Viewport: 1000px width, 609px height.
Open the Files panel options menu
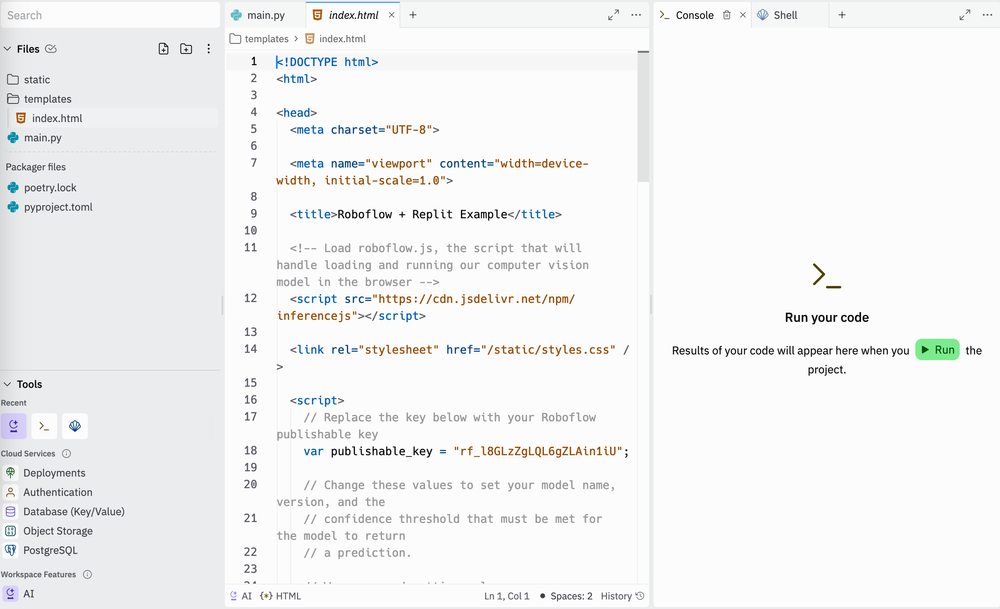point(208,48)
